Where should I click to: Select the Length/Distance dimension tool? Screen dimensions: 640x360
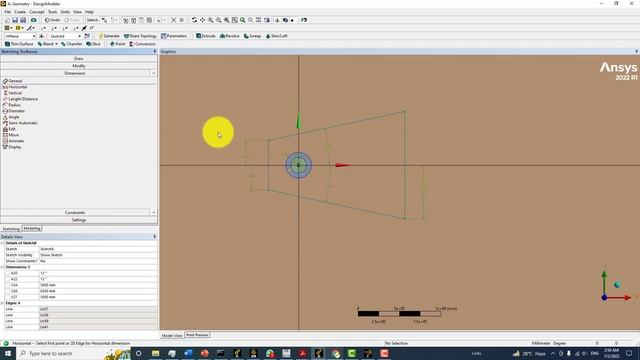(x=20, y=99)
